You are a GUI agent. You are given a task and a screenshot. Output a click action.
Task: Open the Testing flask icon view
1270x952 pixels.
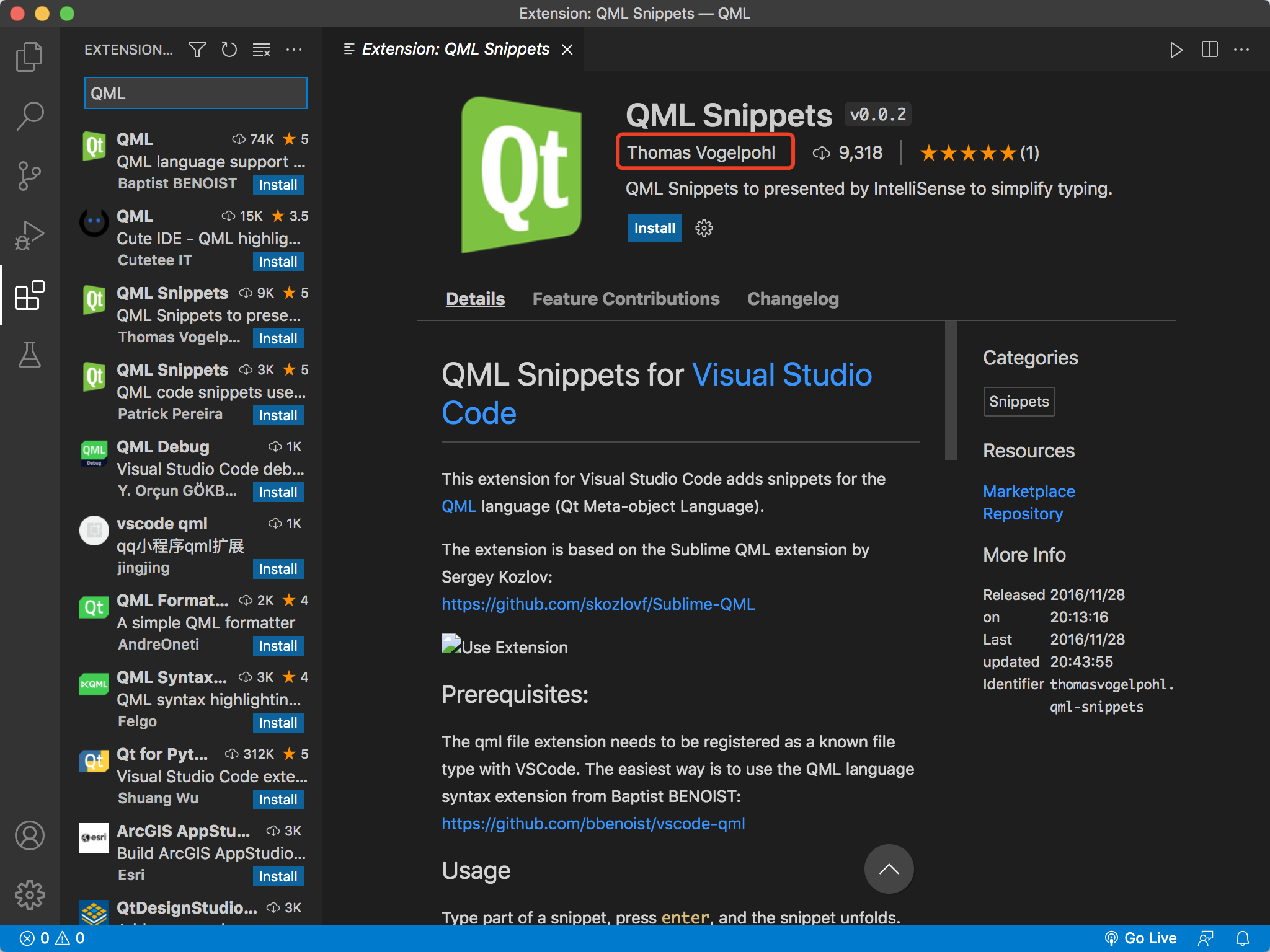coord(29,355)
